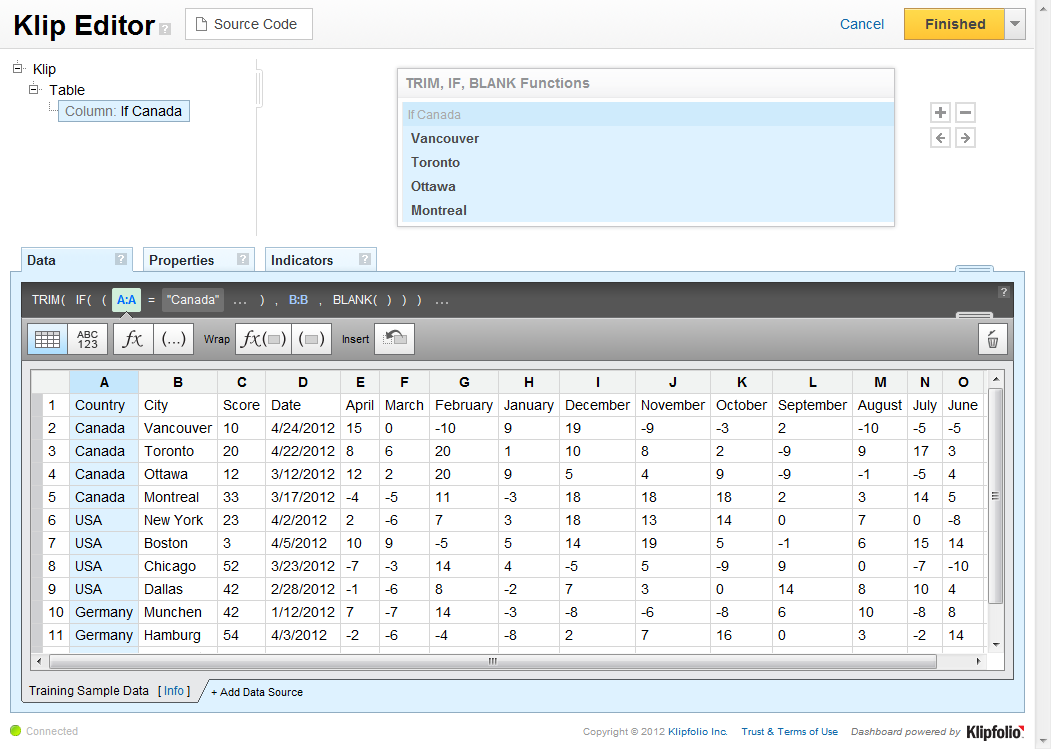Image resolution: width=1051 pixels, height=749 pixels.
Task: Open the Indicators tab
Action: 302,260
